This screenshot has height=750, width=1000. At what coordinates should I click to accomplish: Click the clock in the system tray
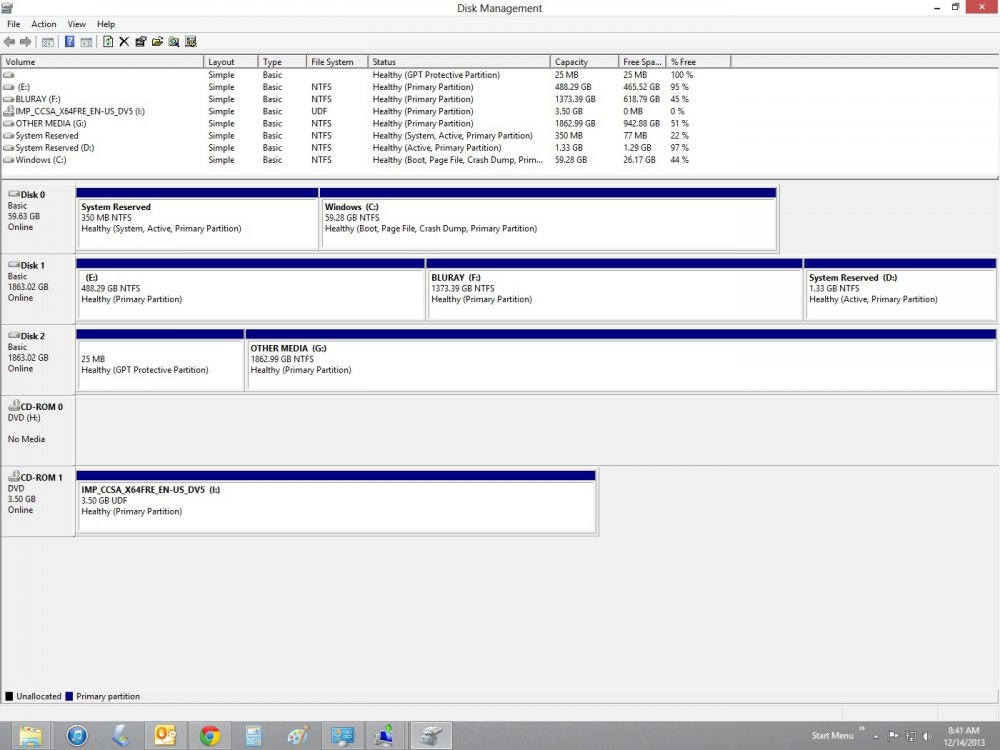(963, 734)
